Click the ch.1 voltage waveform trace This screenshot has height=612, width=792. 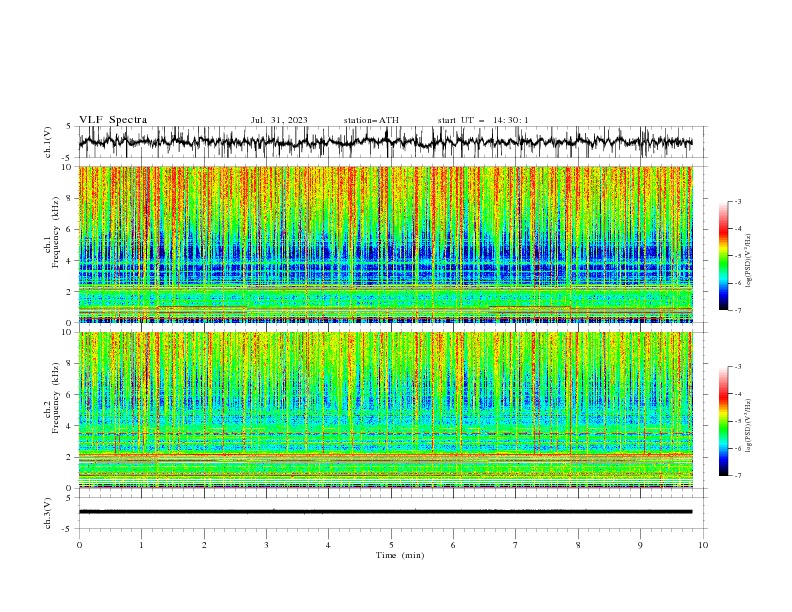[385, 142]
